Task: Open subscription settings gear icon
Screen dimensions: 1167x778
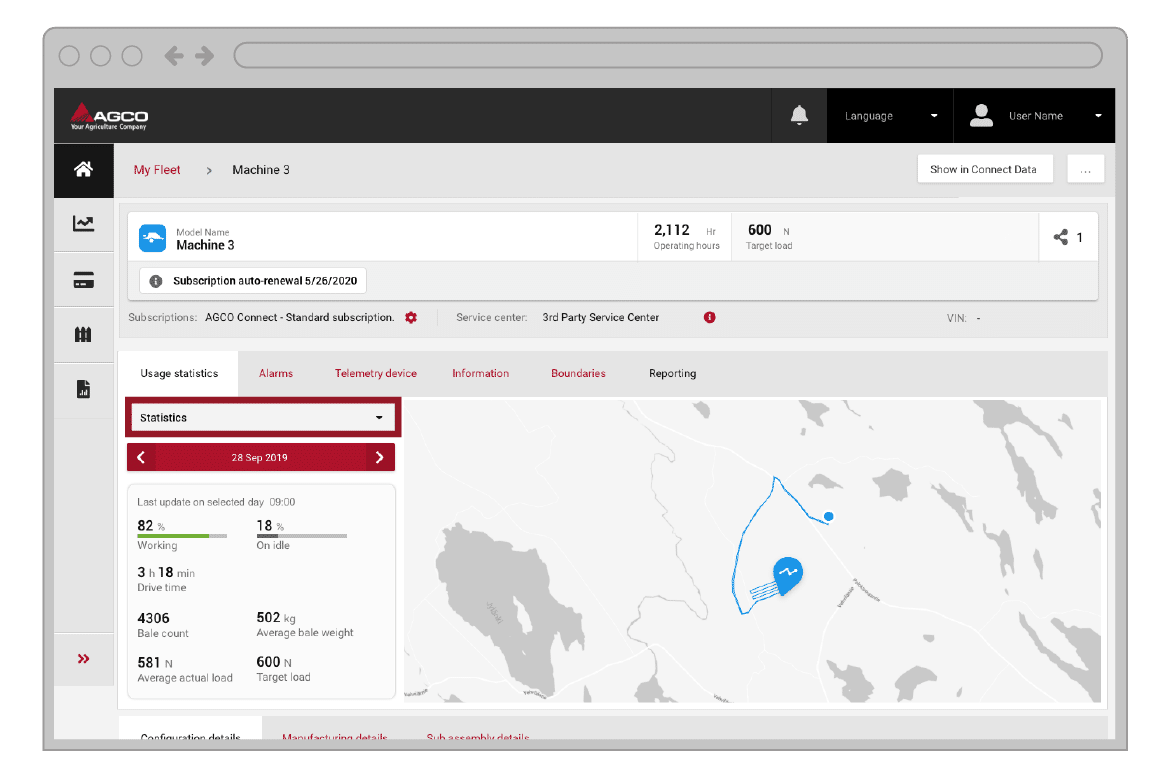Action: click(411, 318)
